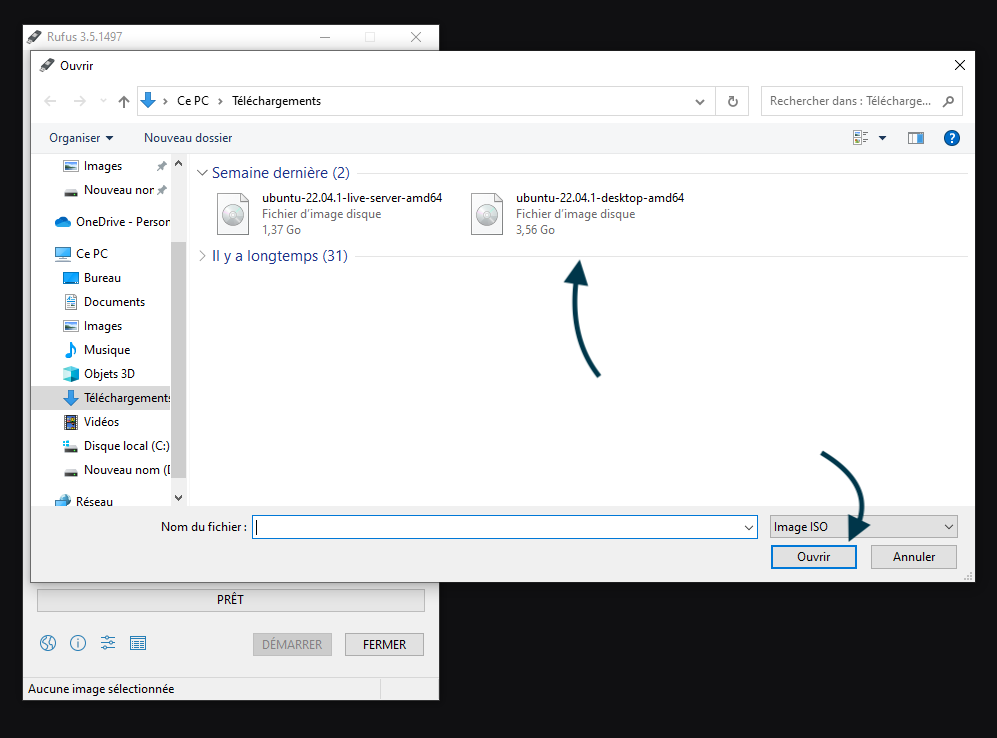Go up one folder level arrow

[124, 101]
